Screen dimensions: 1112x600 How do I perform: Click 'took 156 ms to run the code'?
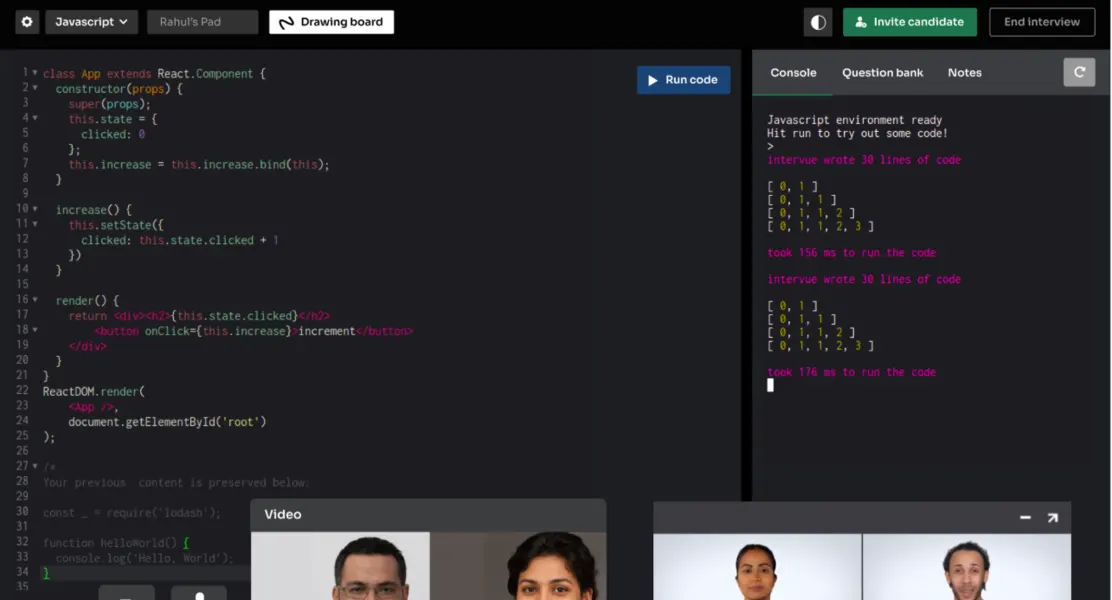pos(851,252)
